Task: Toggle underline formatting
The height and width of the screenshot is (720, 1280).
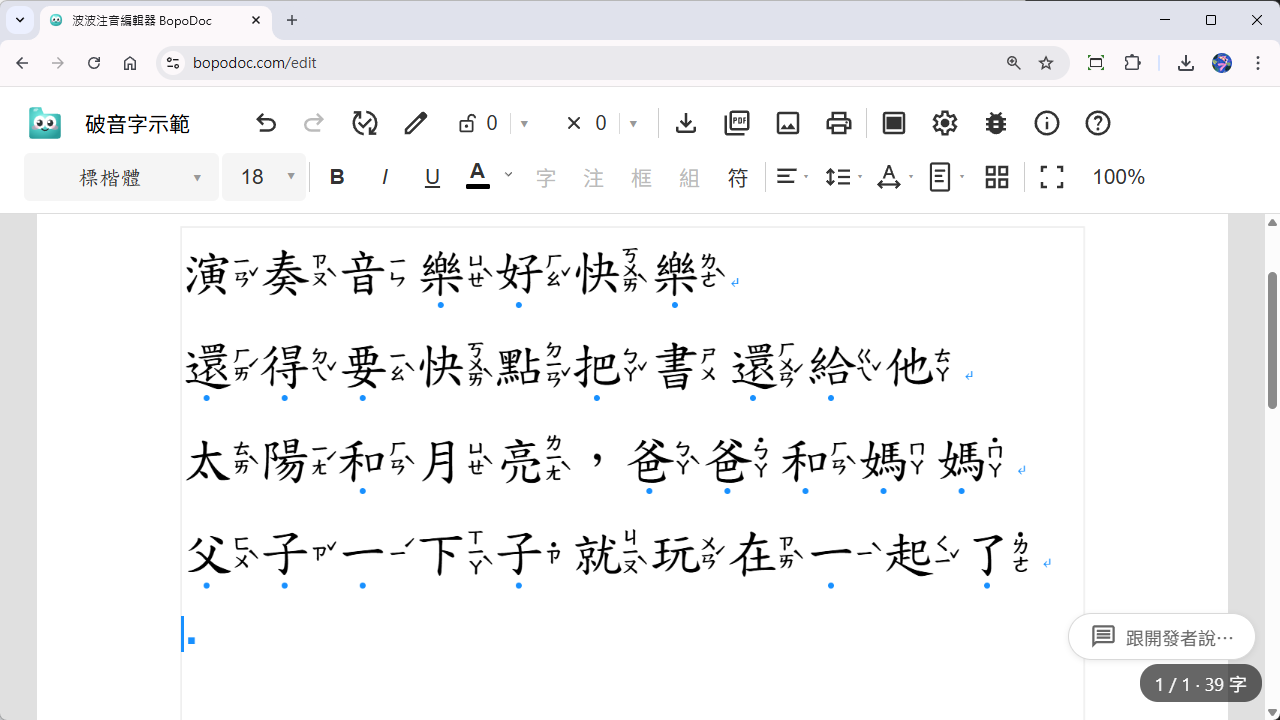Action: pos(431,177)
